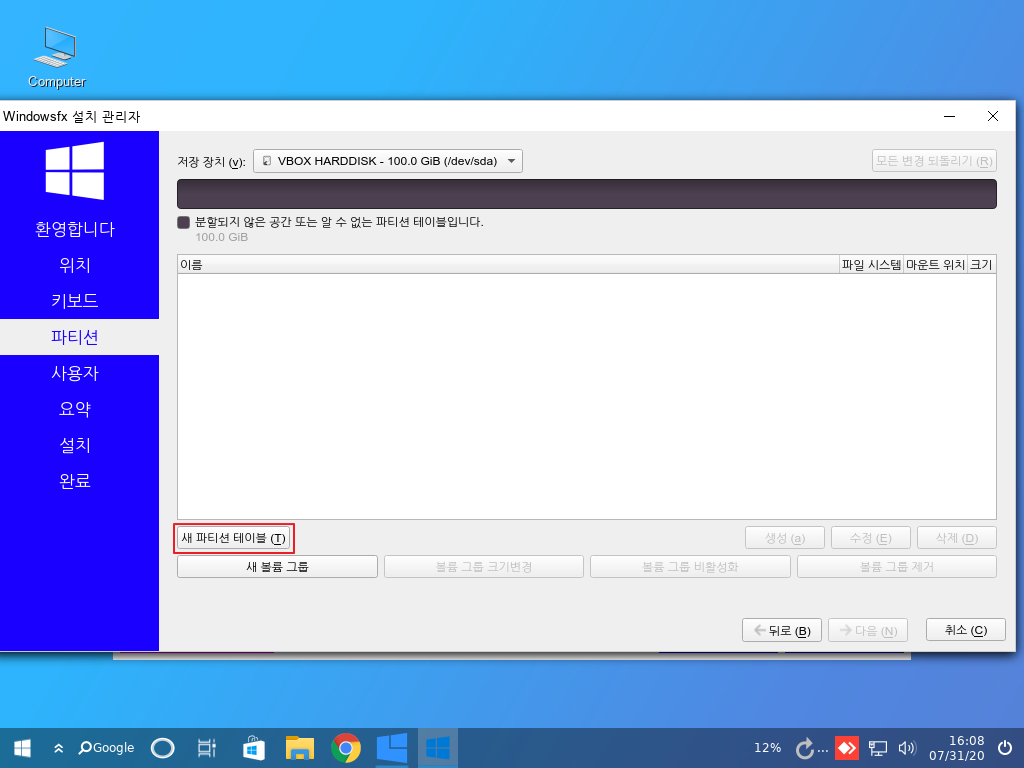Select 위치 step in sidebar
Viewport: 1024px width, 768px height.
point(75,265)
